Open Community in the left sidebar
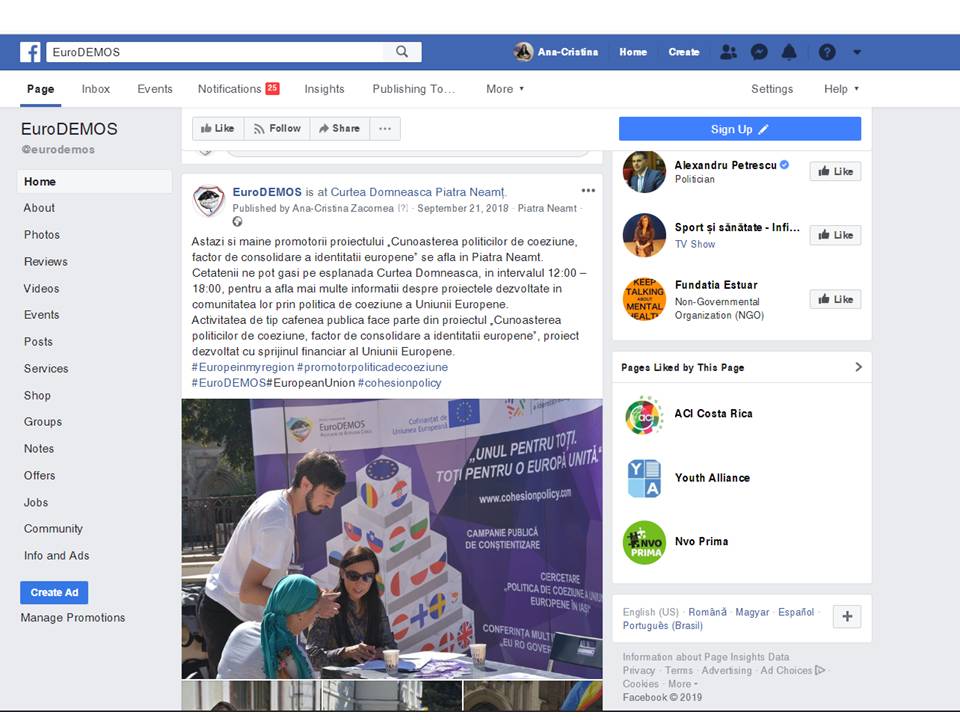Image resolution: width=960 pixels, height=720 pixels. click(53, 529)
